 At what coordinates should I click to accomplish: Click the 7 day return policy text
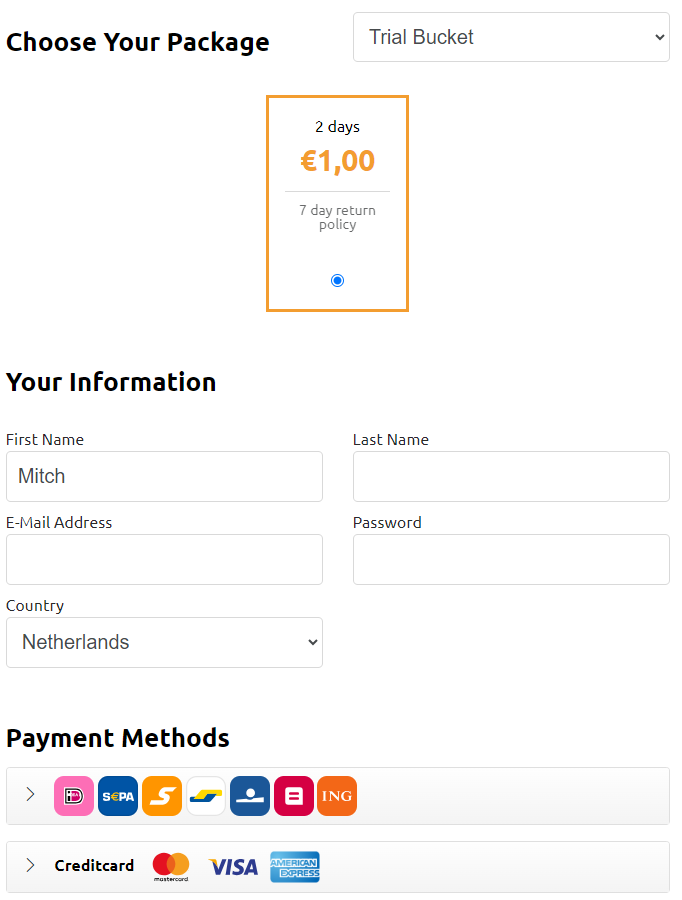(337, 217)
